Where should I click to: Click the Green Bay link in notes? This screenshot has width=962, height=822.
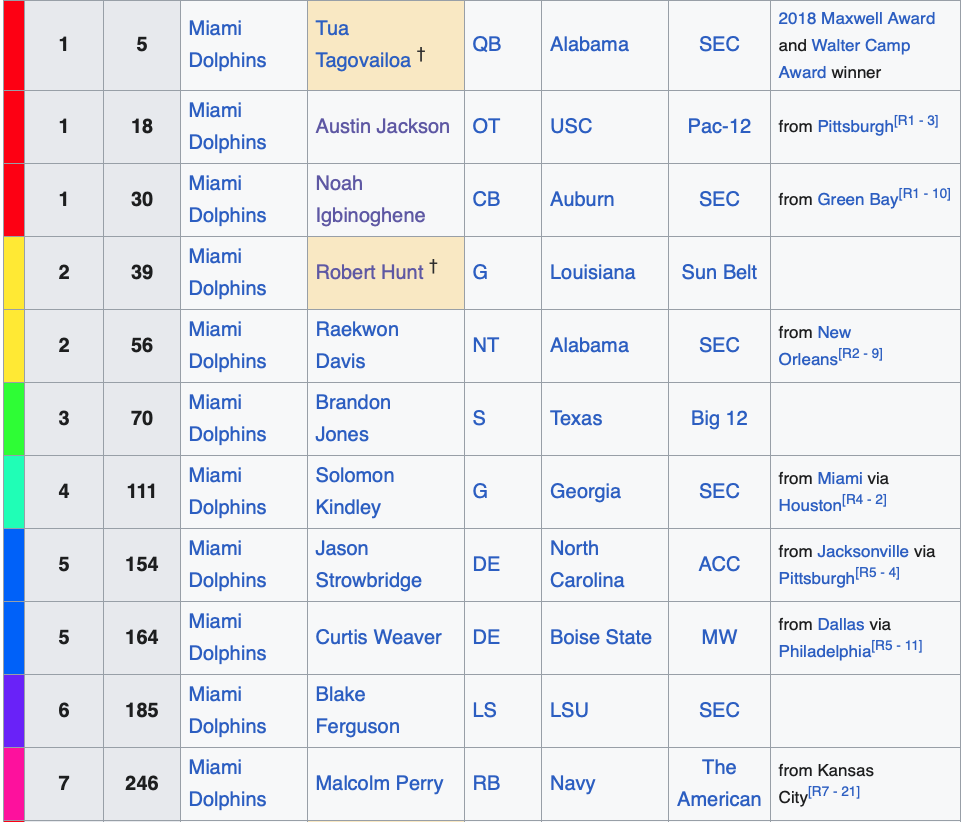[x=858, y=200]
